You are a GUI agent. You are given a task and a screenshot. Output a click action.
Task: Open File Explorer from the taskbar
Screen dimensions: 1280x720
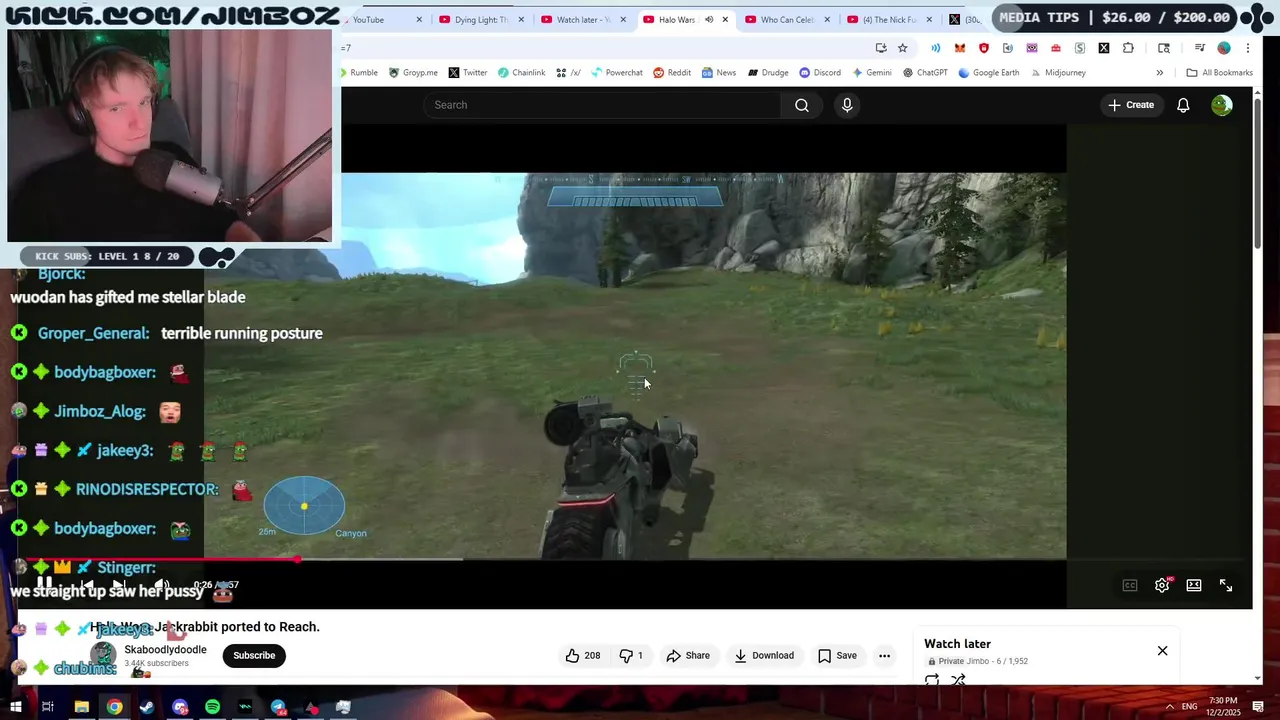[x=82, y=707]
